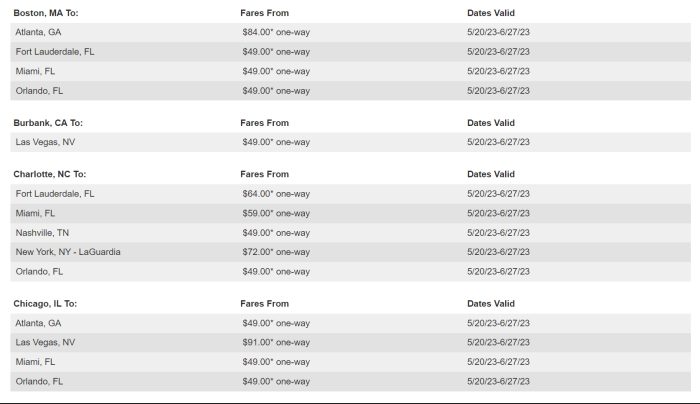Click the $64.00 one-way fare
Image resolution: width=700 pixels, height=404 pixels.
coord(276,194)
